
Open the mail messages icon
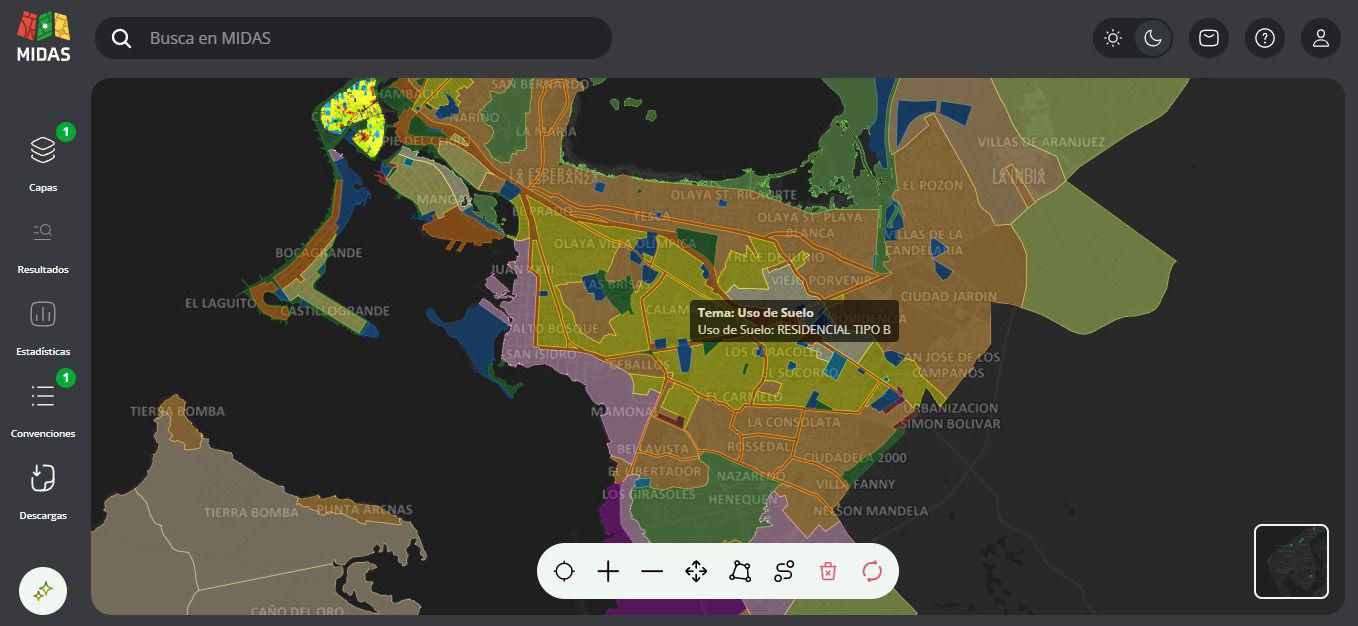(1209, 38)
